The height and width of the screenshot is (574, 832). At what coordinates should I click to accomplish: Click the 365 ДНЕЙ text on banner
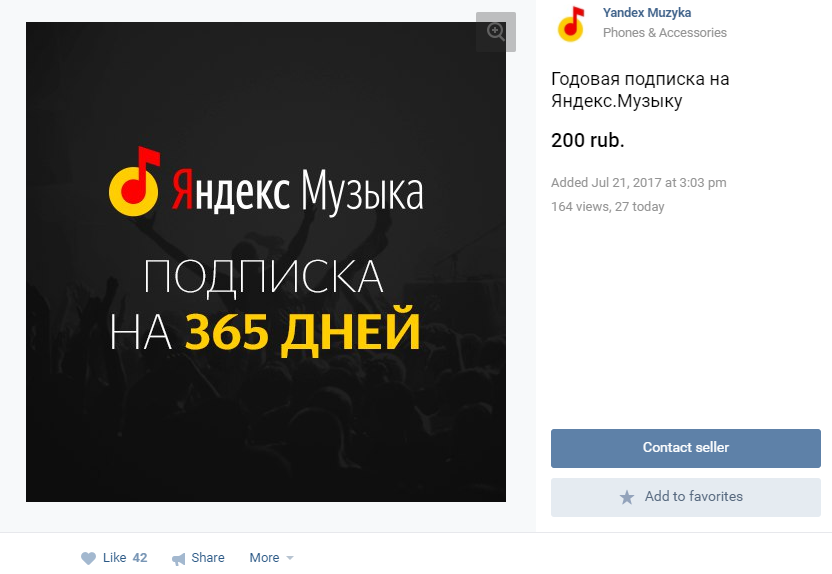click(302, 331)
